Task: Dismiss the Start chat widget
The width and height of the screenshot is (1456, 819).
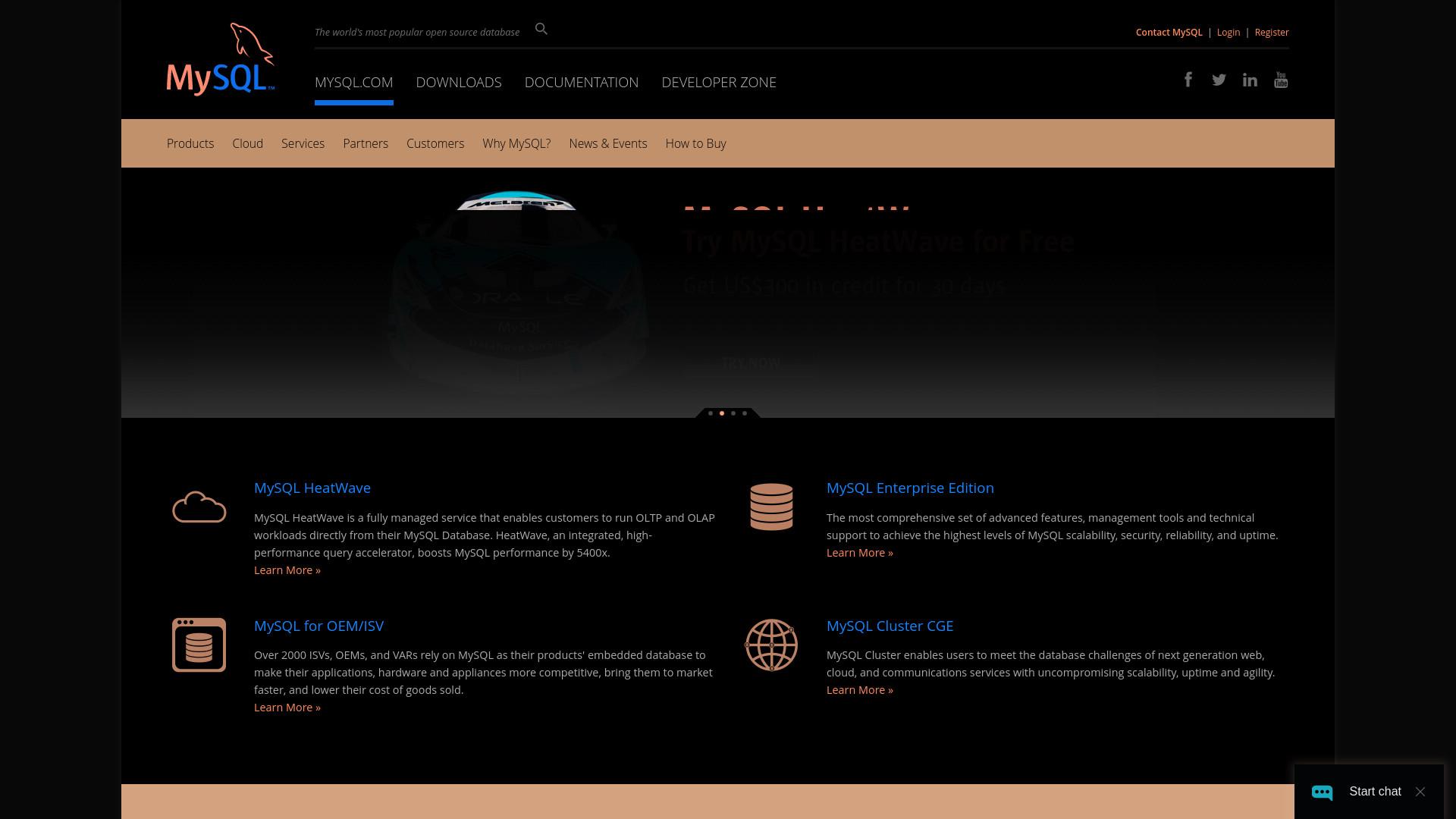Action: (1420, 792)
